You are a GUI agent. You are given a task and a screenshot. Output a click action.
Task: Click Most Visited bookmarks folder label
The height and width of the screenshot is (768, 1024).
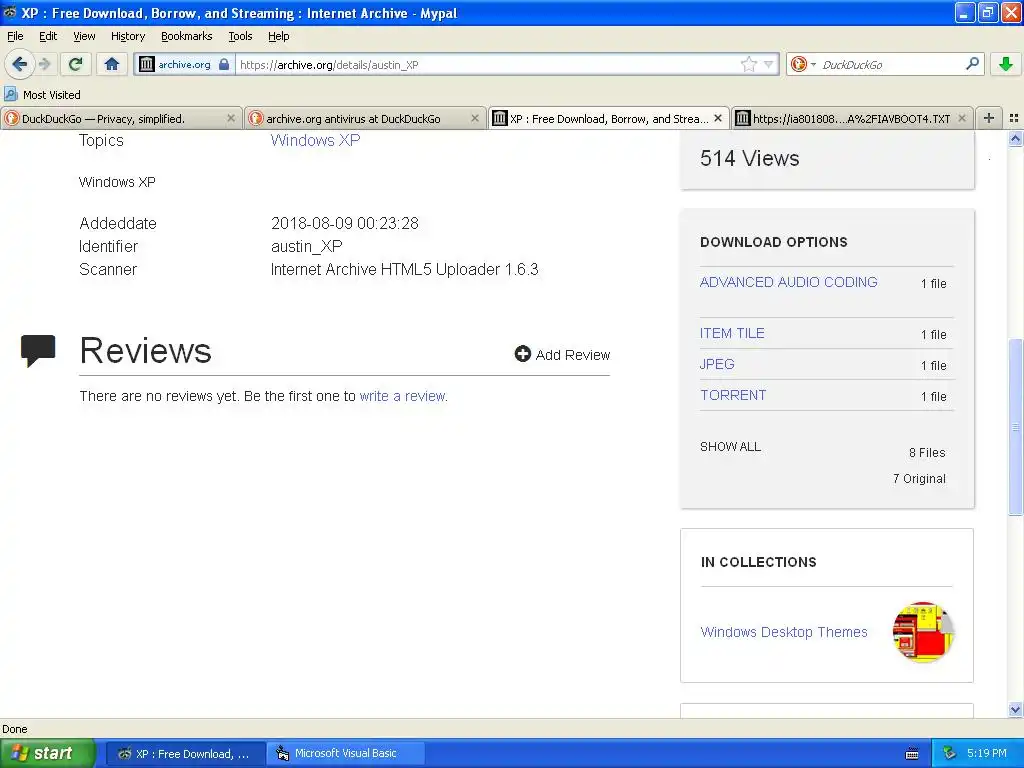[x=52, y=95]
